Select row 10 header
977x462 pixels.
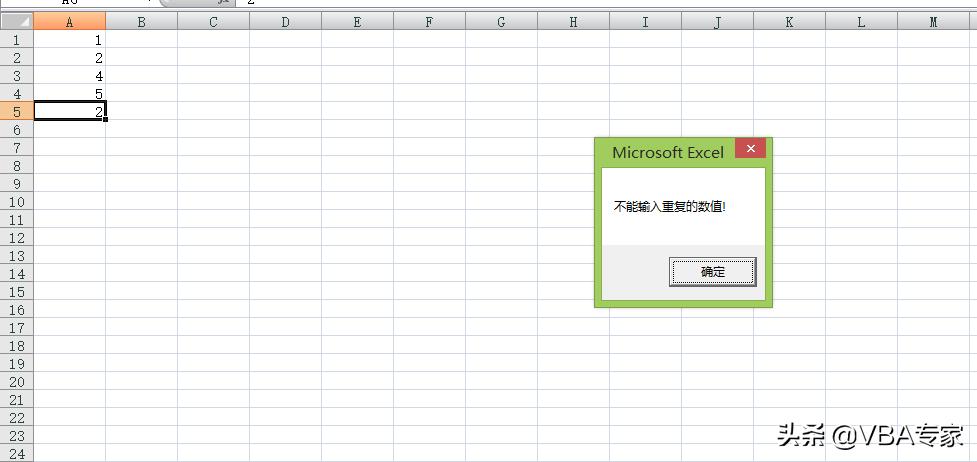tap(17, 202)
